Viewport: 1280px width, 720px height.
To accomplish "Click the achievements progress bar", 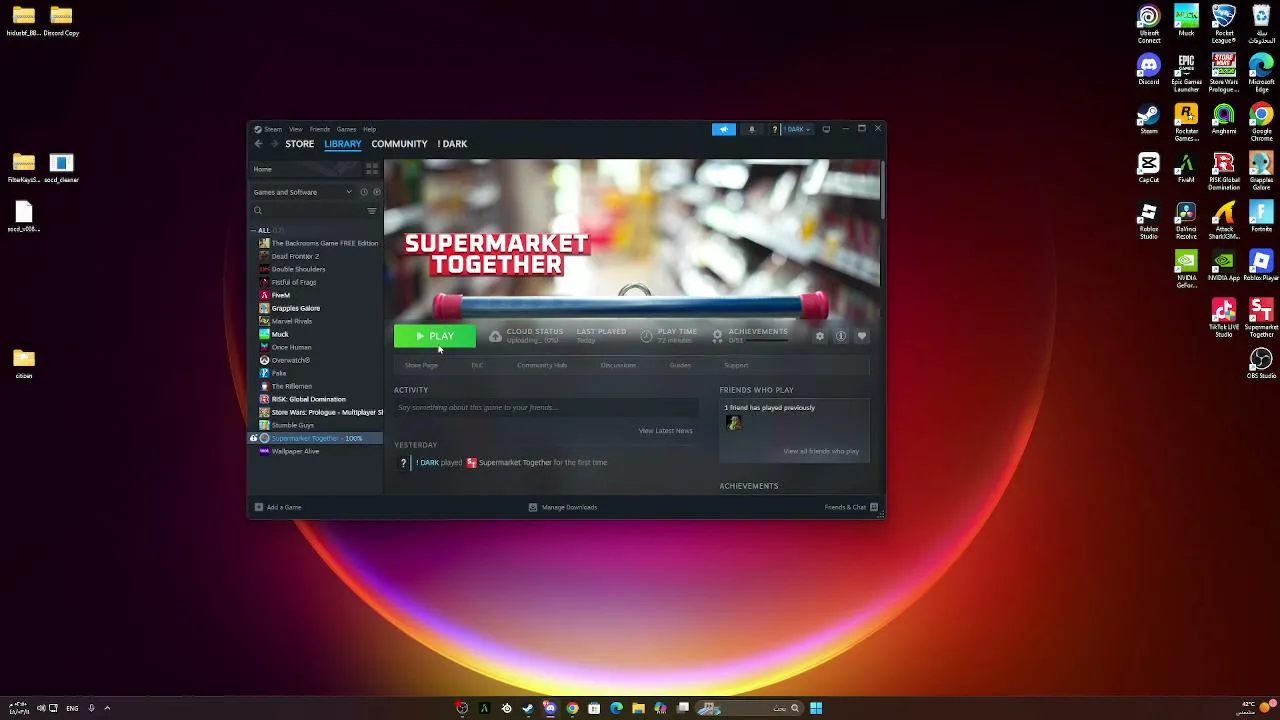I will (x=768, y=341).
